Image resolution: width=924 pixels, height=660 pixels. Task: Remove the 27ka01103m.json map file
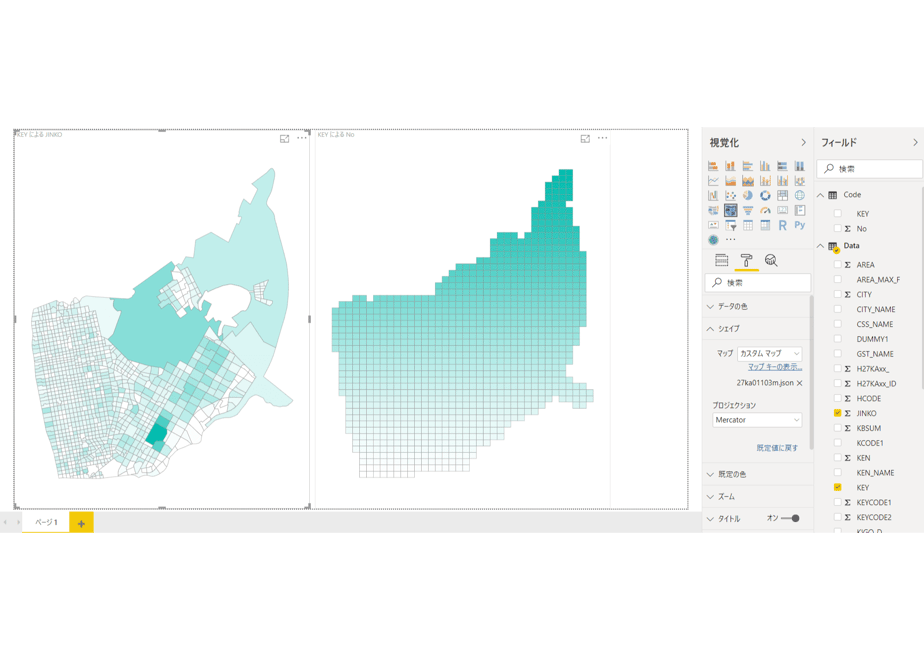point(800,383)
